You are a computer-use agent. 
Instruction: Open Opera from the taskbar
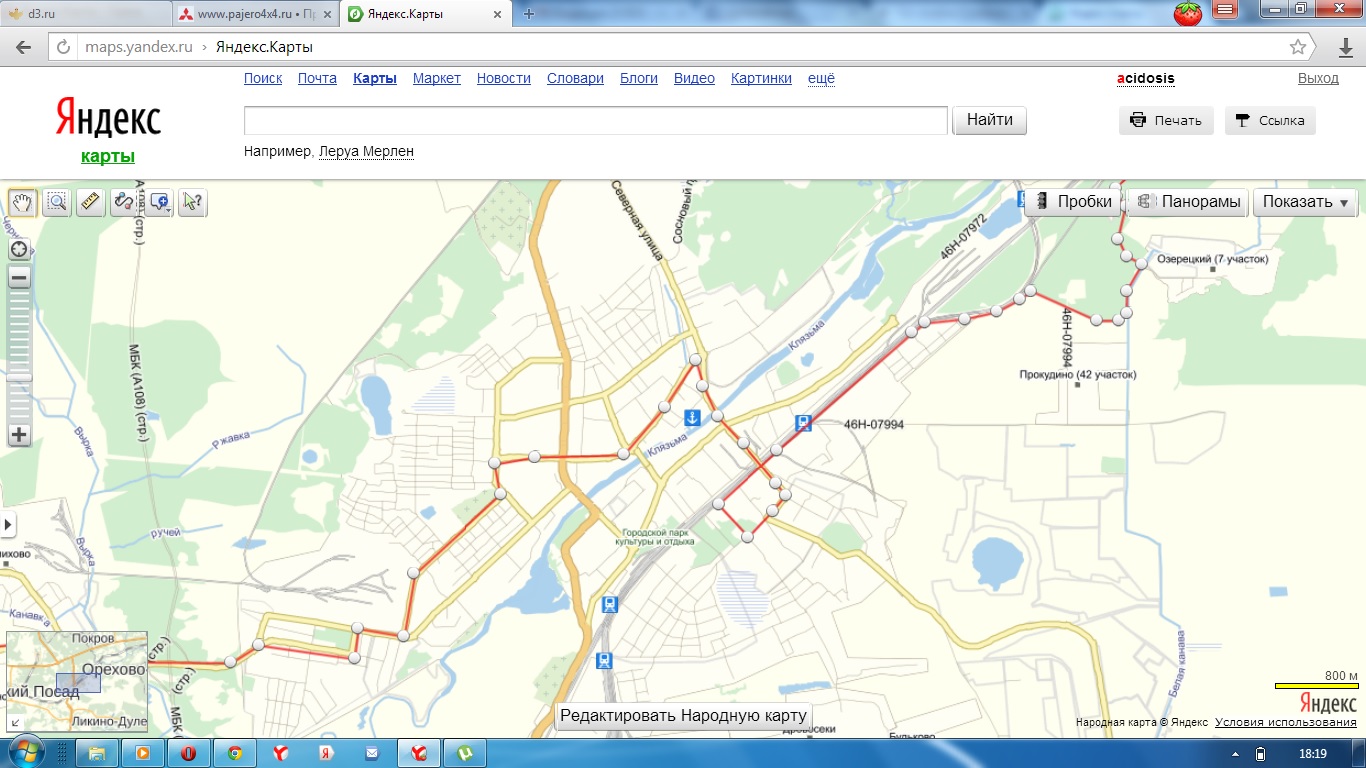point(187,753)
